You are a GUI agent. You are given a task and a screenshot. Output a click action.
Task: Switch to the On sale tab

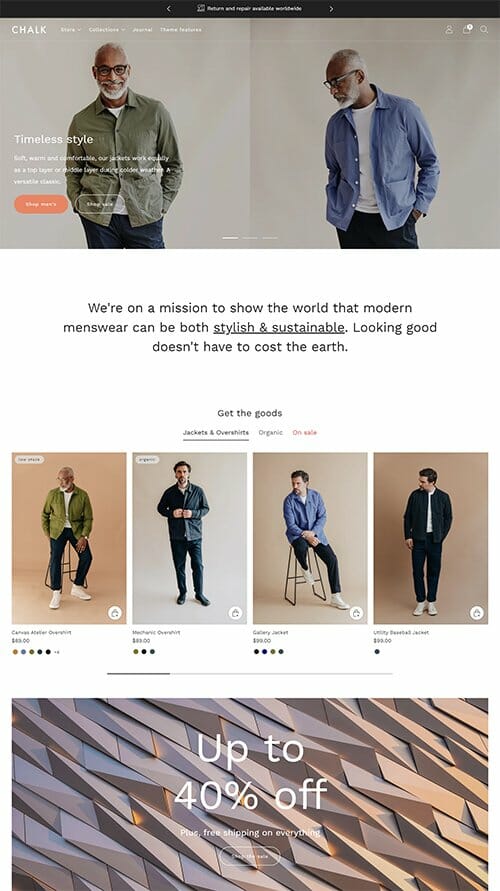pos(305,432)
